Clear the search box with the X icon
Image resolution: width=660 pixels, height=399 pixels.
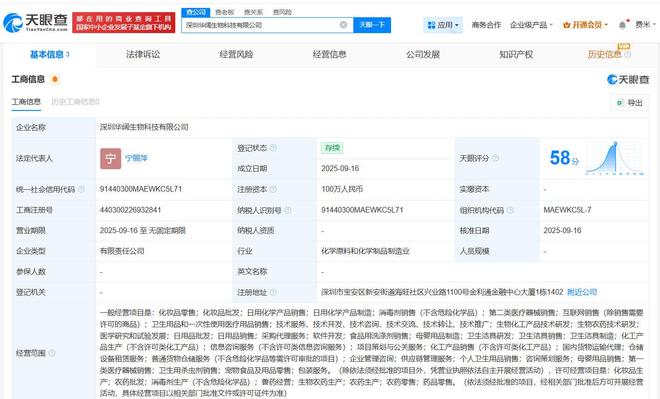(343, 25)
